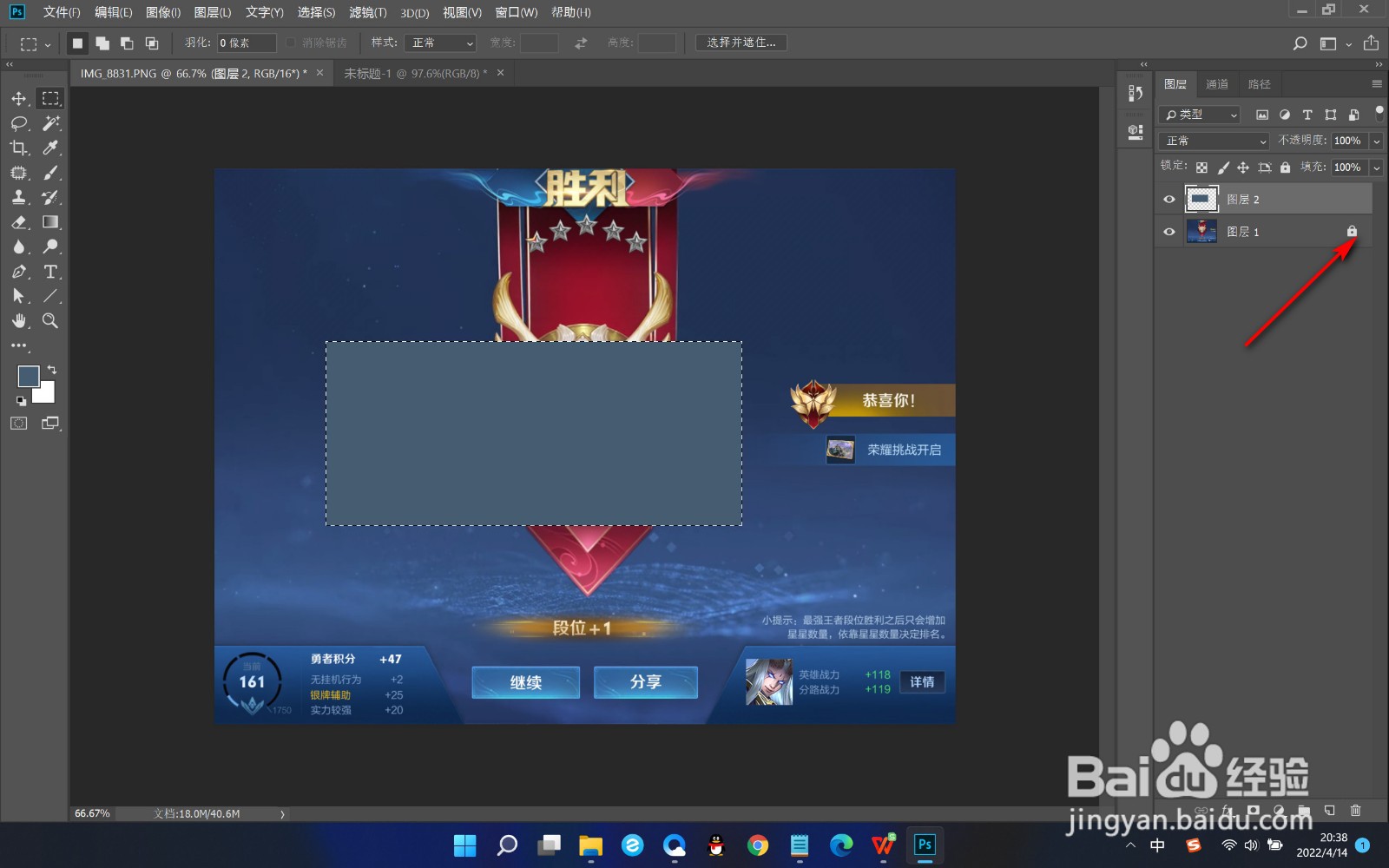The width and height of the screenshot is (1389, 868).
Task: Toggle Quick Mask mode
Action: 19,424
